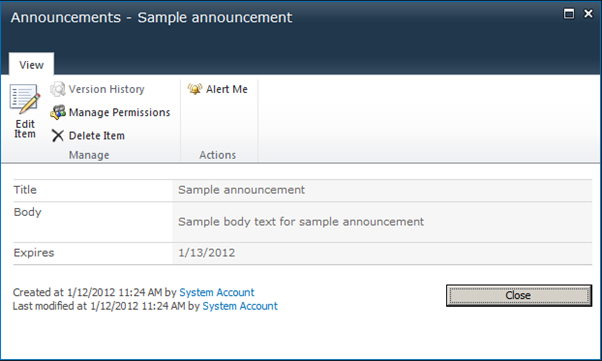Open Version History via its icon
602x361 pixels.
click(x=58, y=89)
